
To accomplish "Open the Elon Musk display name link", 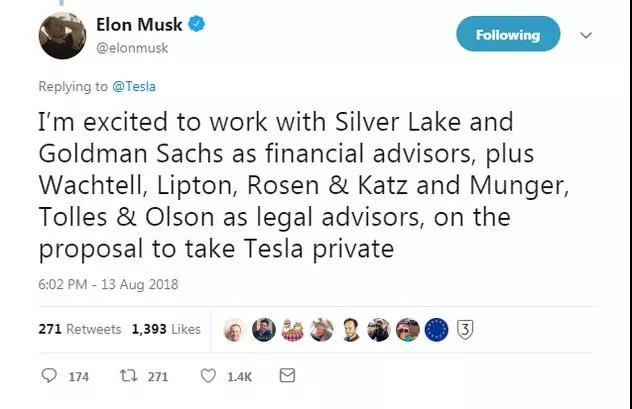I will pos(138,24).
